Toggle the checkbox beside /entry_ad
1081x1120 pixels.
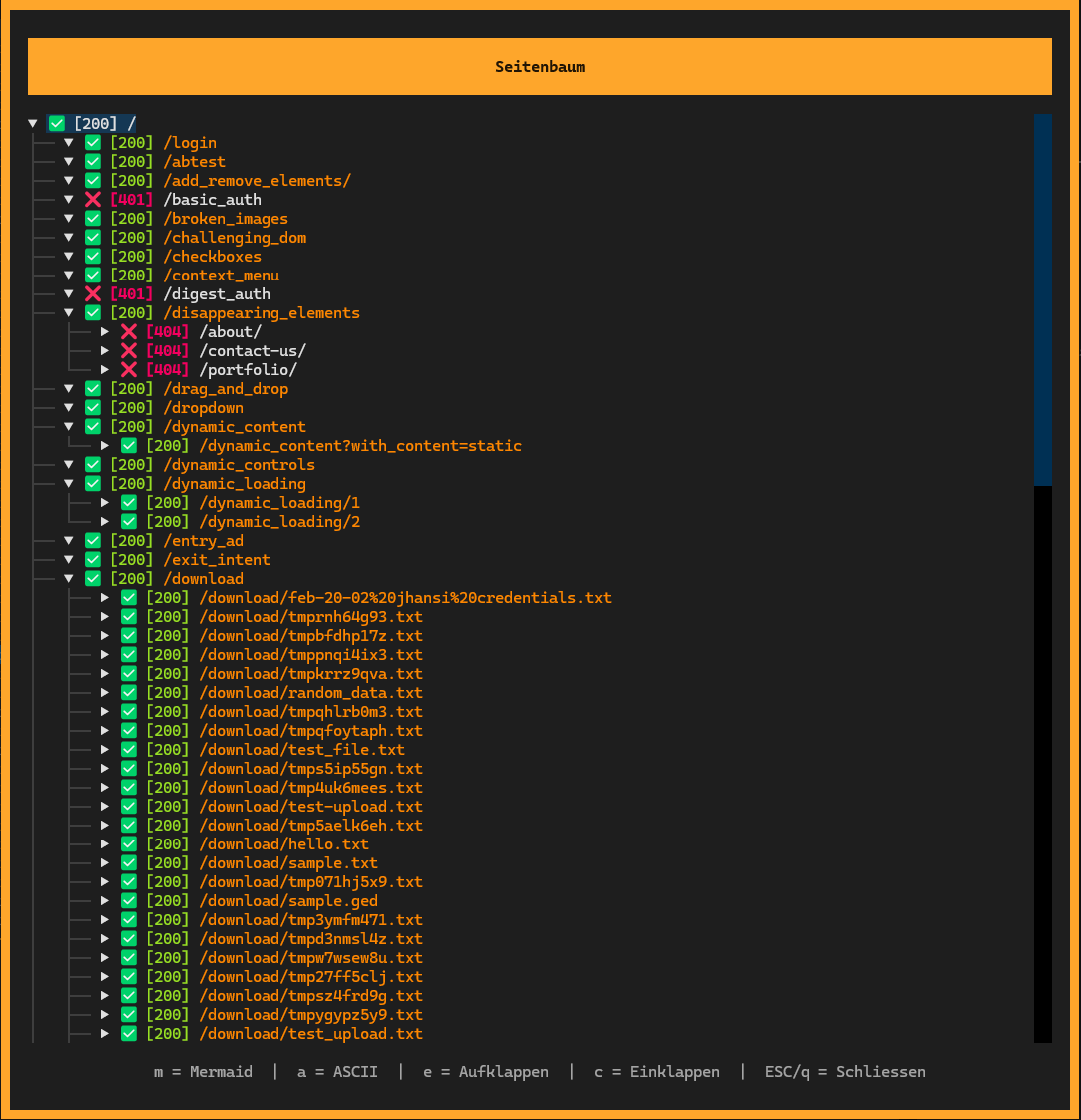[x=92, y=540]
